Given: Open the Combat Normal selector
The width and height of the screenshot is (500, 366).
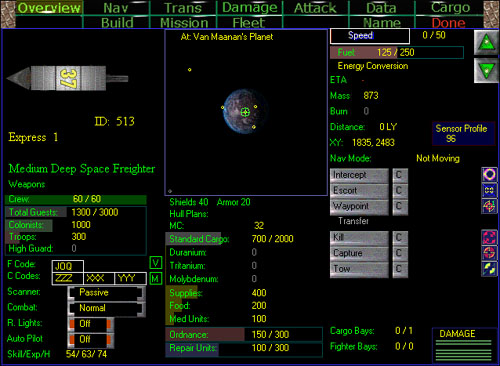Looking at the screenshot, I should (106, 308).
